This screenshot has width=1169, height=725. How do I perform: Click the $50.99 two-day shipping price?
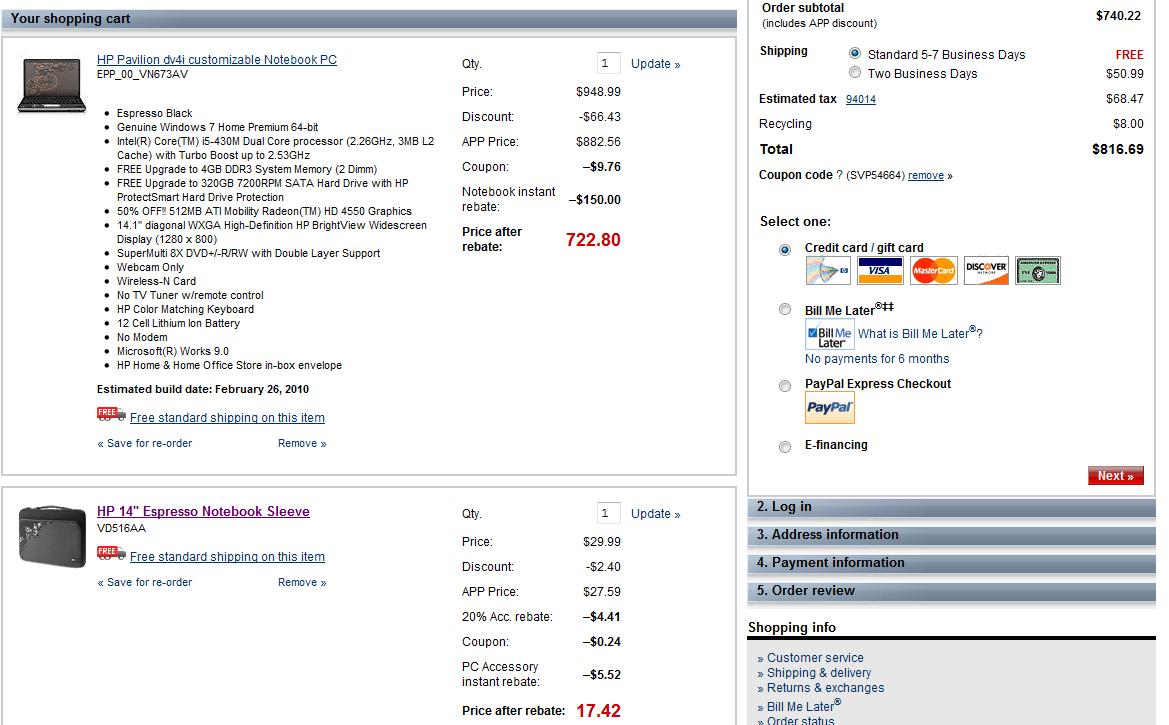click(x=1124, y=74)
